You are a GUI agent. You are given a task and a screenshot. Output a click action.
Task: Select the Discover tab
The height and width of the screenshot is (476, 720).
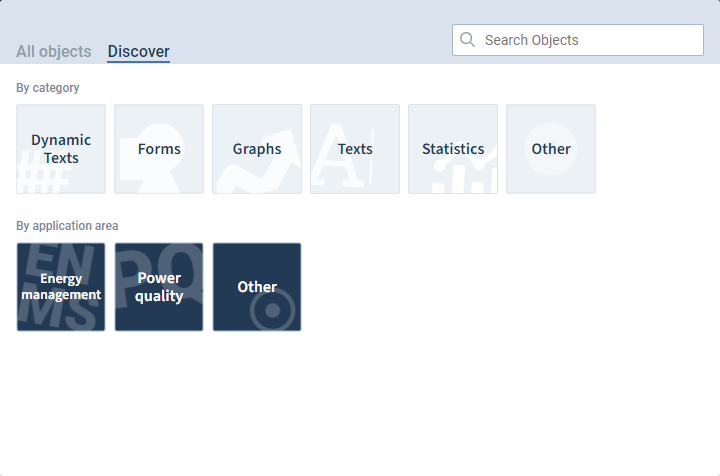click(x=138, y=51)
